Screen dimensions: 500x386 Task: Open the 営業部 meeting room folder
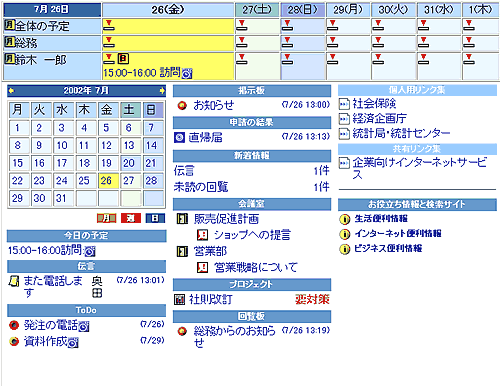point(210,251)
